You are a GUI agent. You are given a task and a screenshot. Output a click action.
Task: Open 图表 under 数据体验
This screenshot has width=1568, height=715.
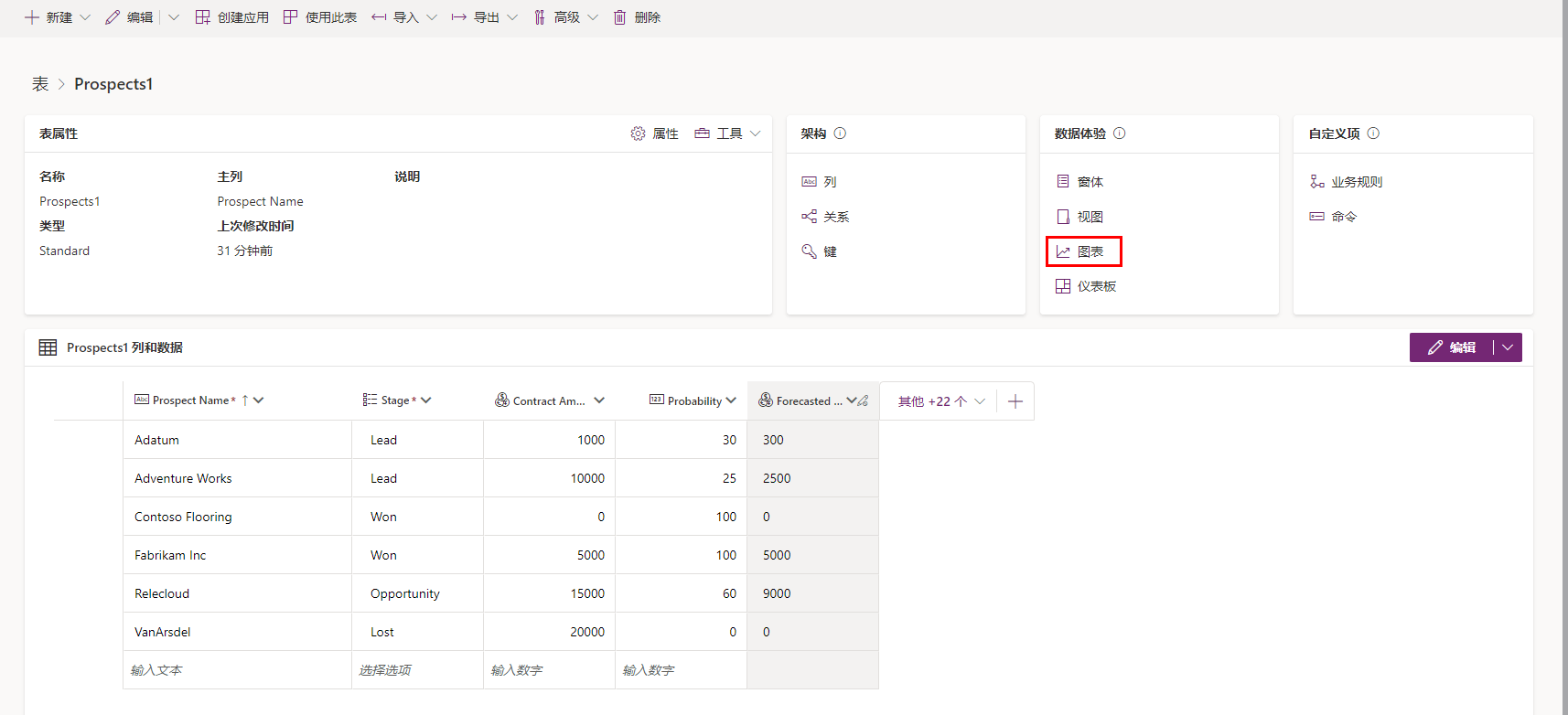coord(1079,251)
